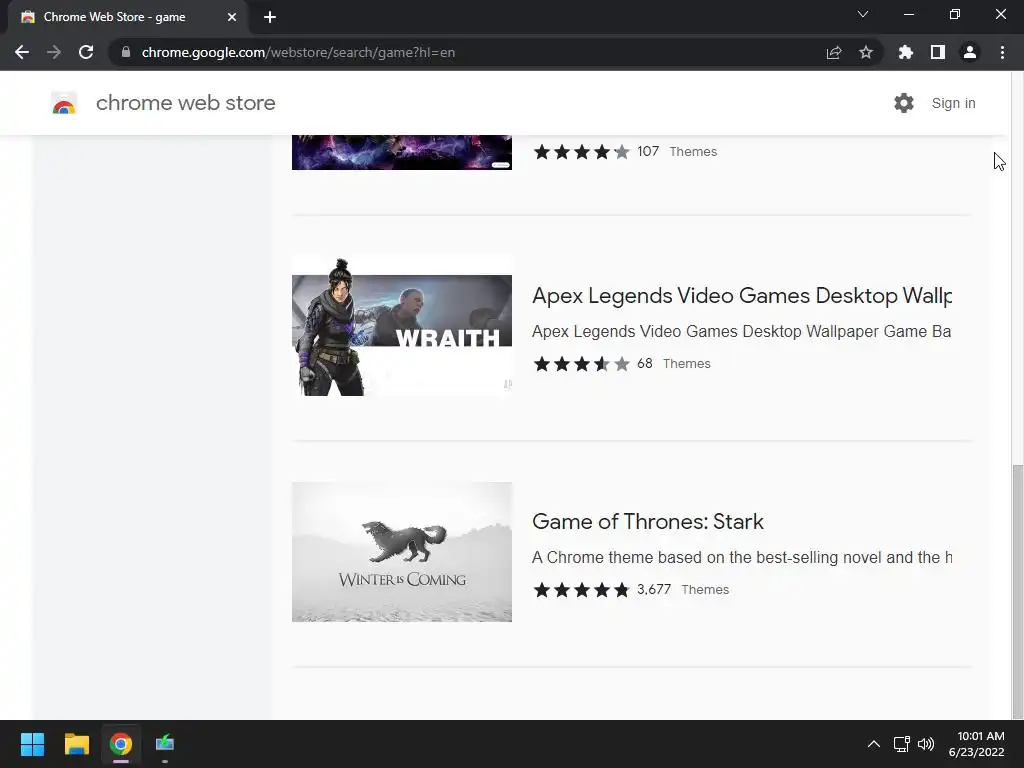This screenshot has width=1024, height=768.
Task: Restore down the Chrome window
Action: pyautogui.click(x=955, y=14)
